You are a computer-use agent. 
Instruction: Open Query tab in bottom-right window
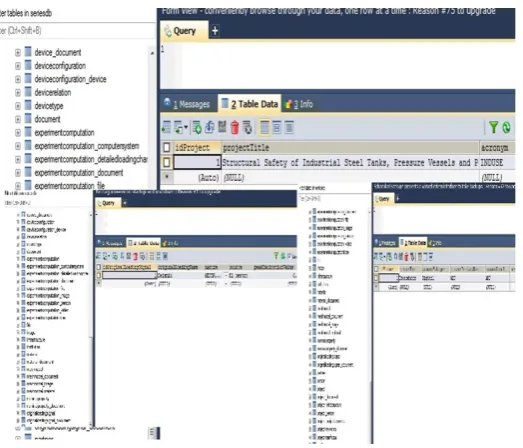pyautogui.click(x=384, y=199)
